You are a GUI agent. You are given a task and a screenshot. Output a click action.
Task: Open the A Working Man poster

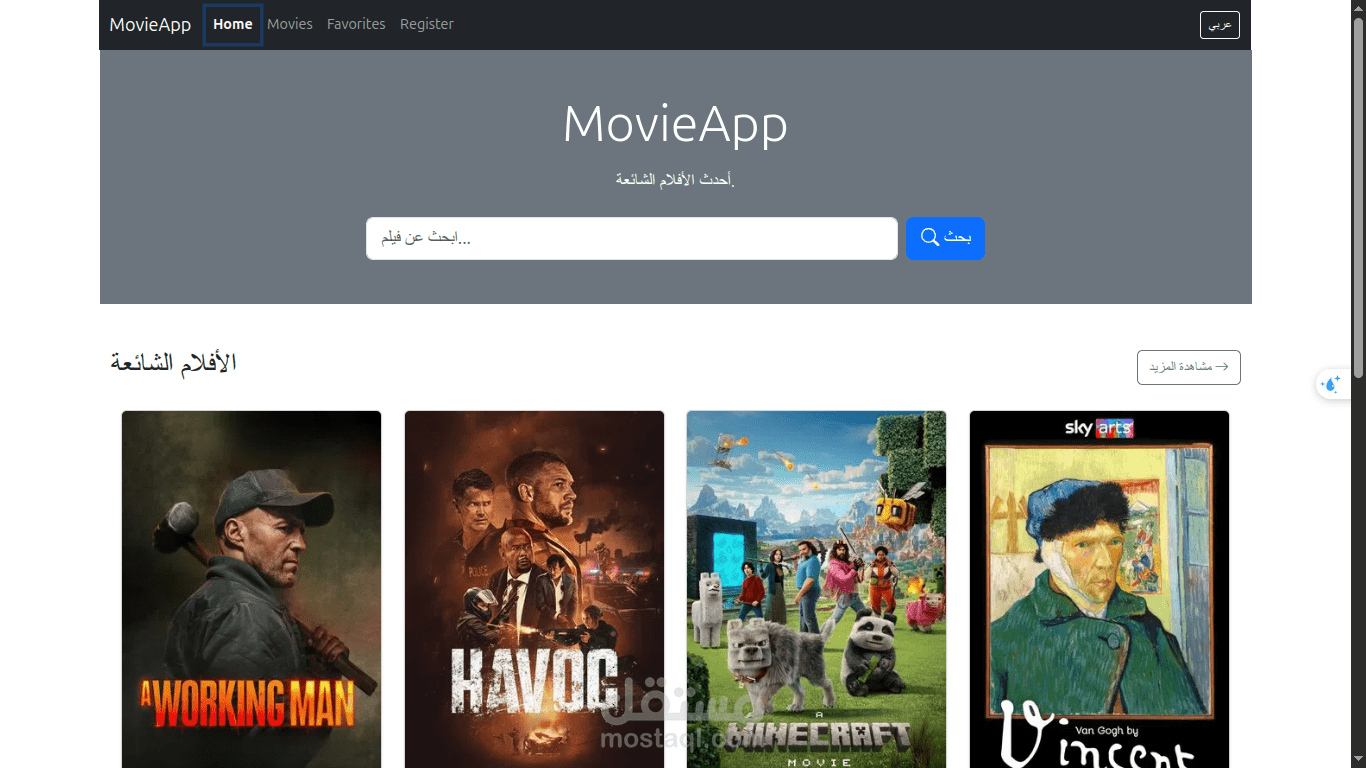251,589
